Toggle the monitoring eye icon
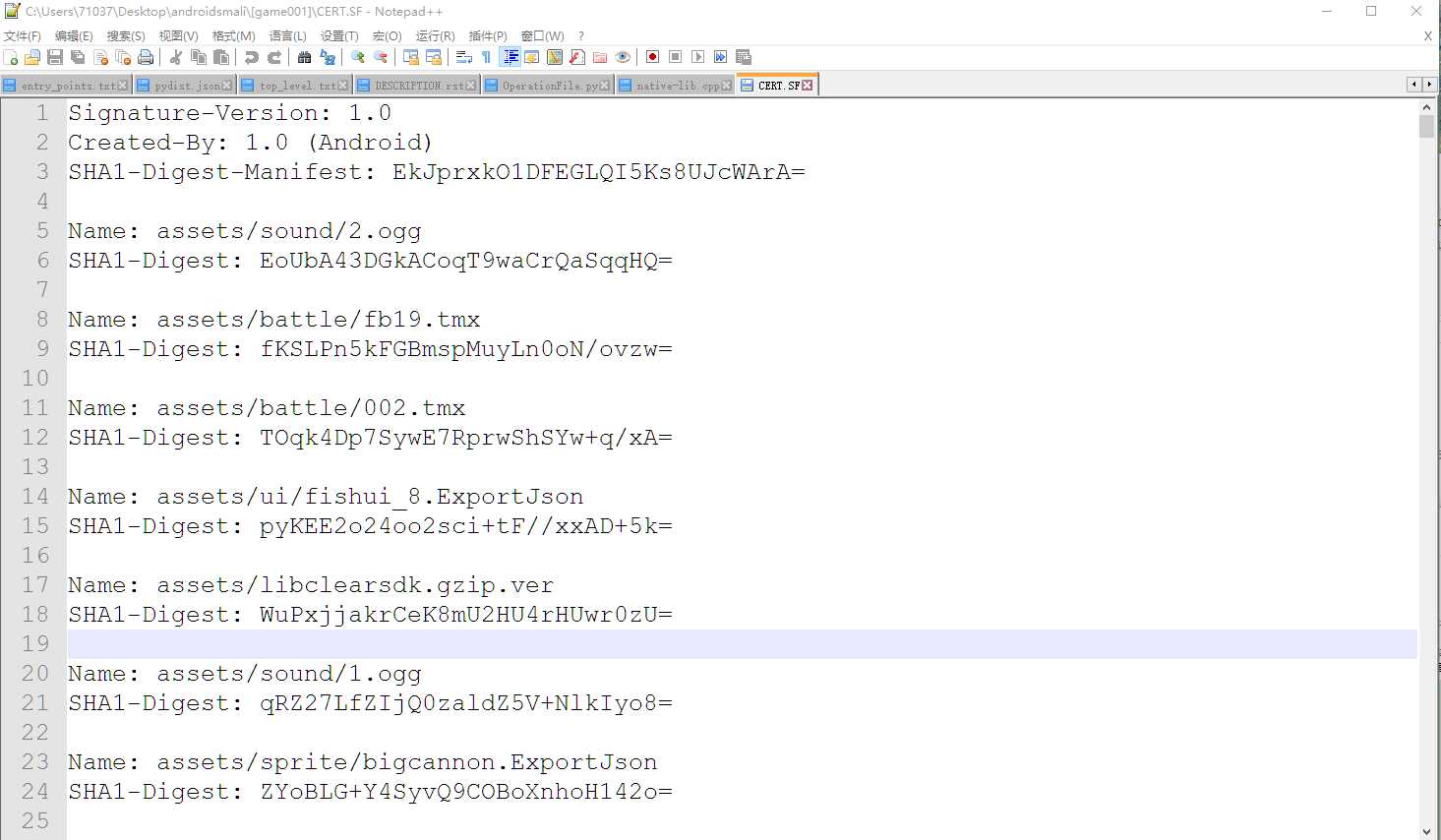Screen dimensions: 1441x840 click(x=623, y=57)
